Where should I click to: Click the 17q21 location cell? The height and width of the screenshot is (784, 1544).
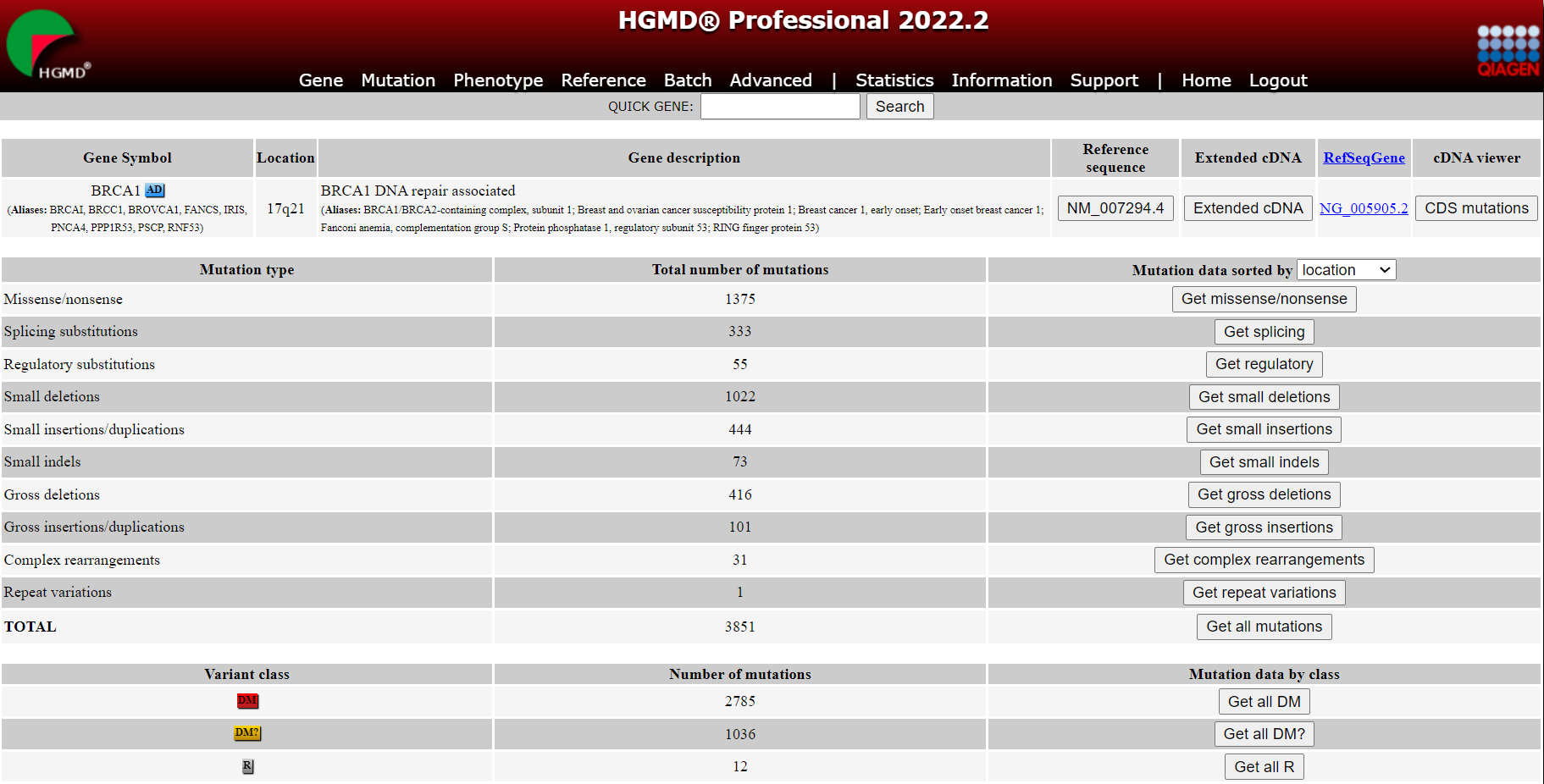click(285, 208)
